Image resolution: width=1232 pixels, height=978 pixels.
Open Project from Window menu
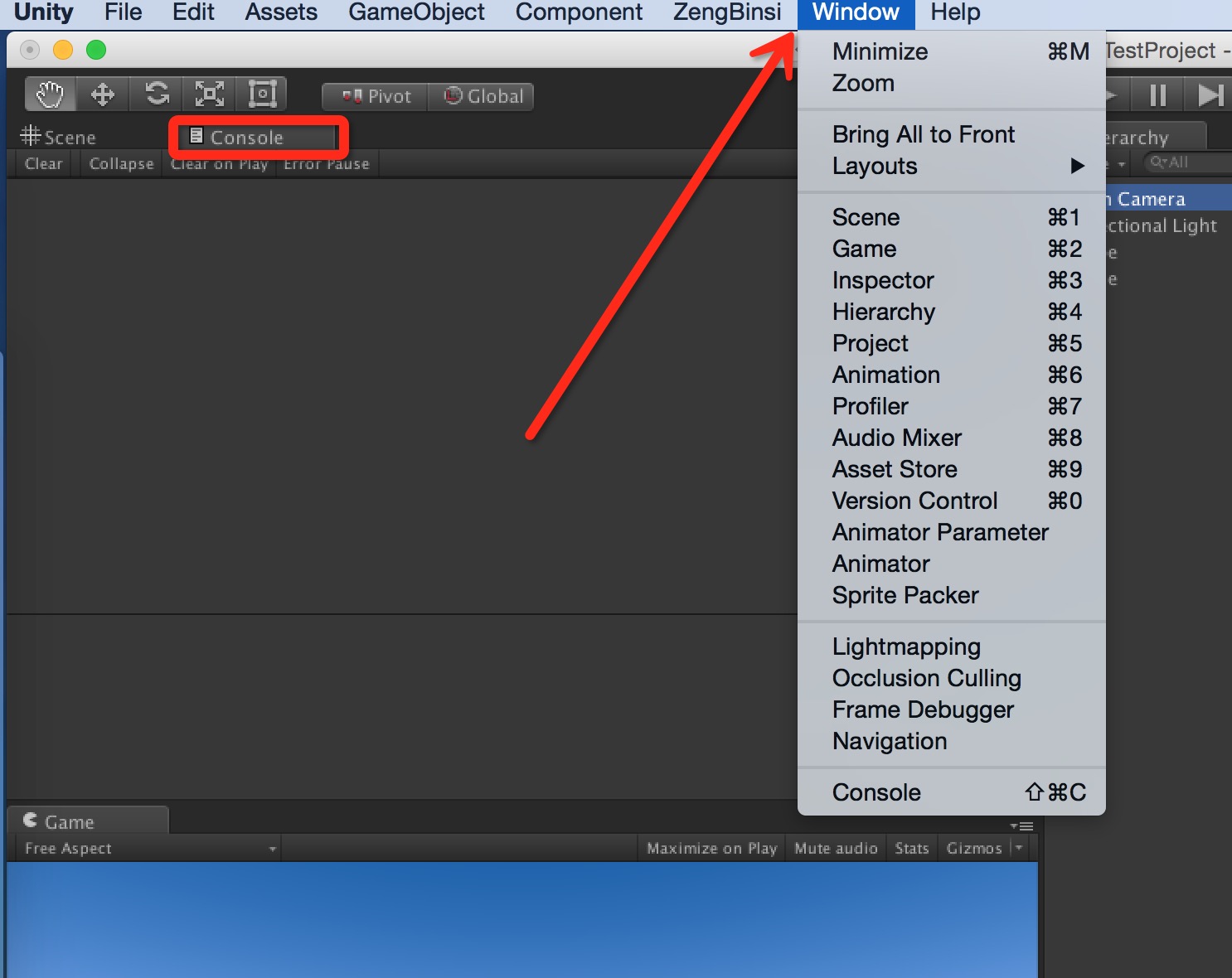(952, 343)
